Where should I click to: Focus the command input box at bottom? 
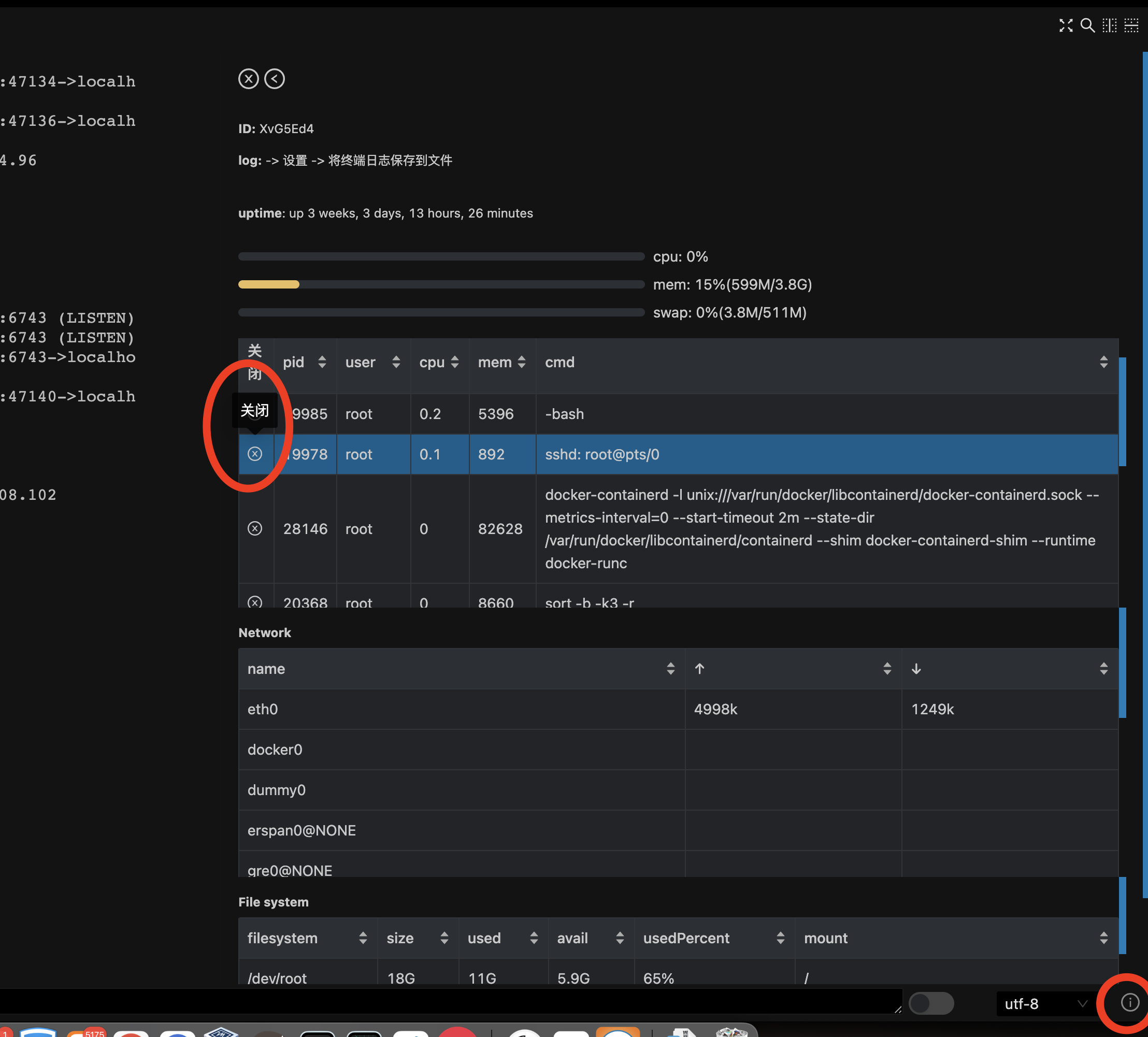pos(450,1002)
